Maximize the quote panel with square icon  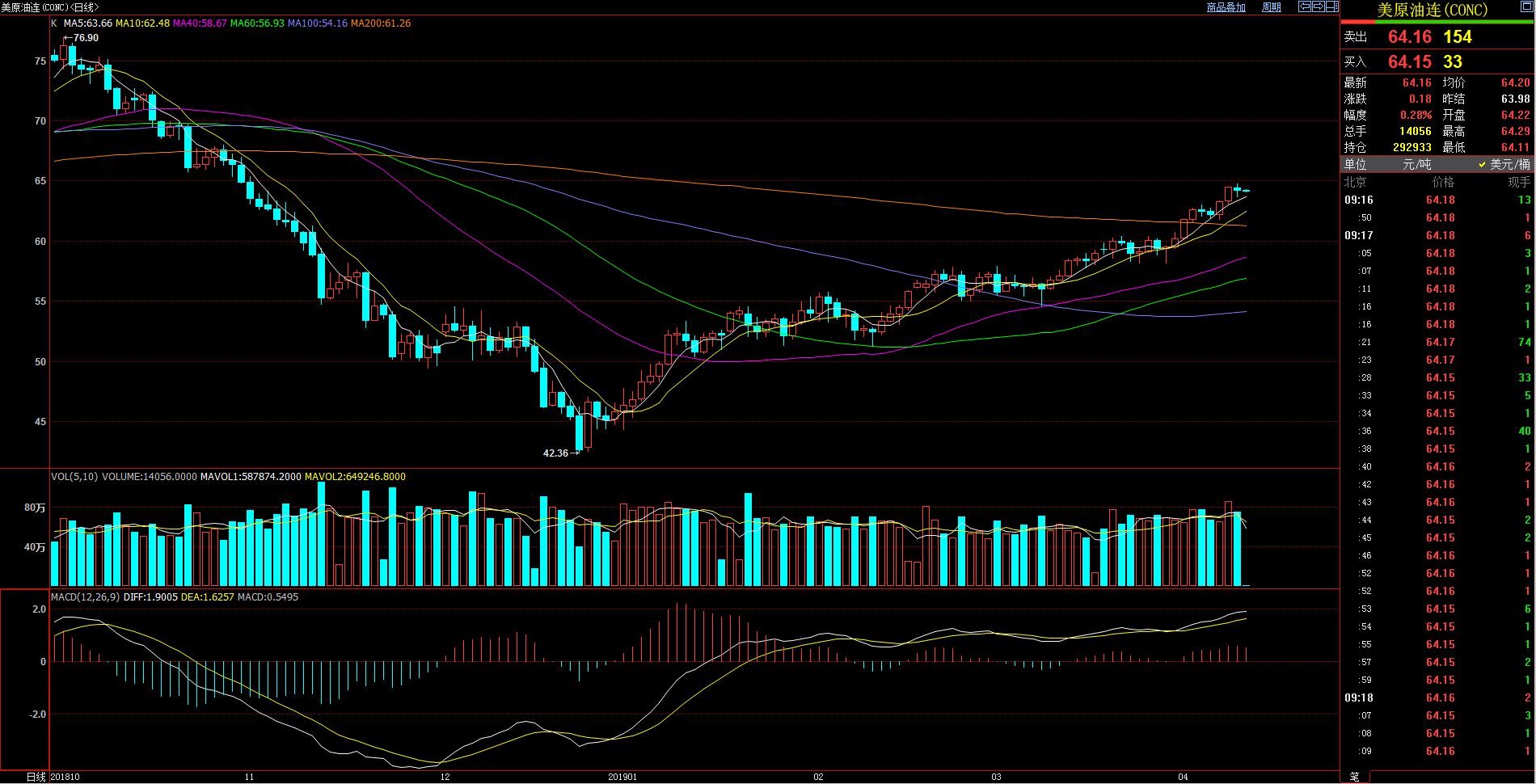pyautogui.click(x=1526, y=7)
